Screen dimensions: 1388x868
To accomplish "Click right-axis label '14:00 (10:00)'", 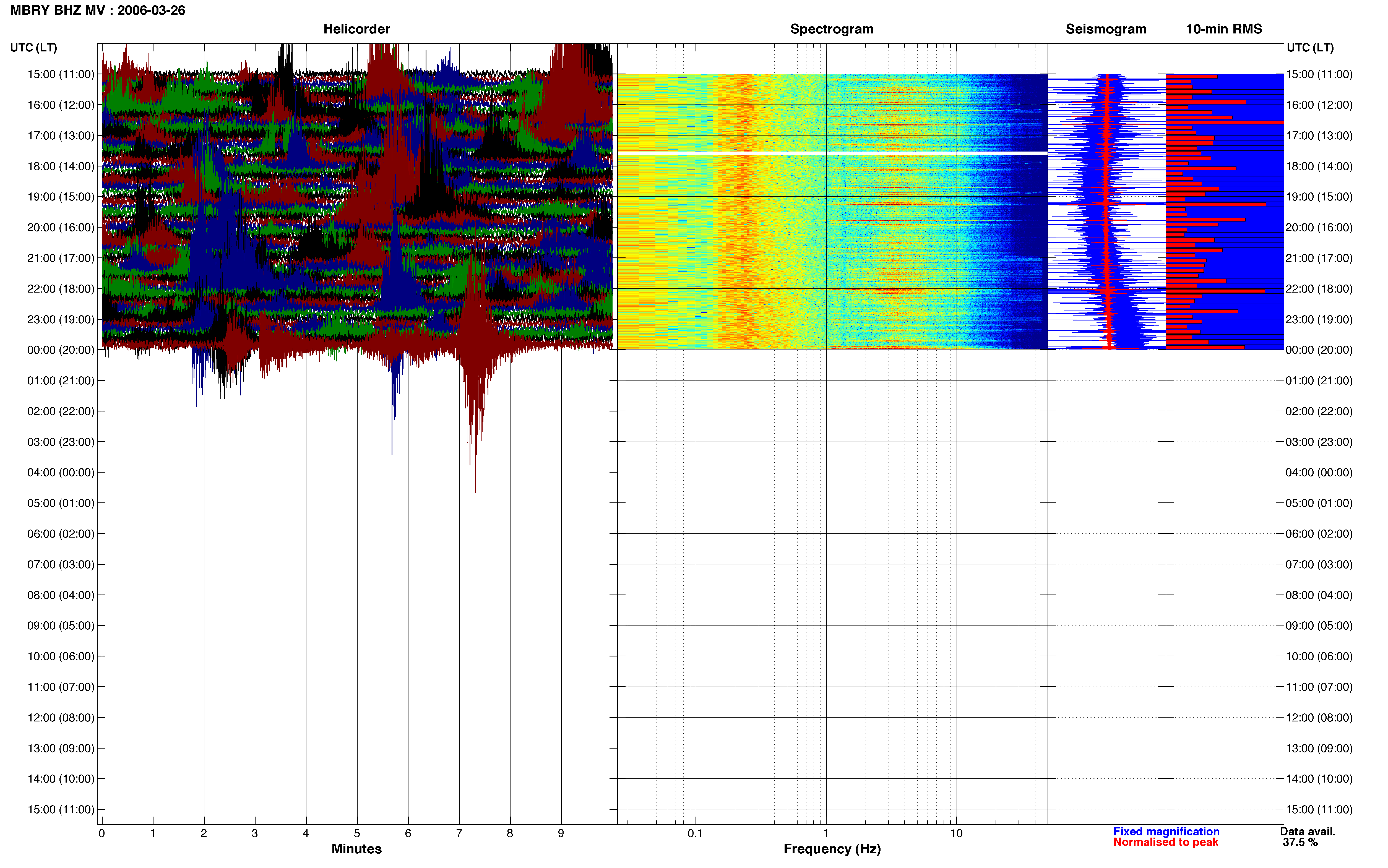I will click(1319, 779).
